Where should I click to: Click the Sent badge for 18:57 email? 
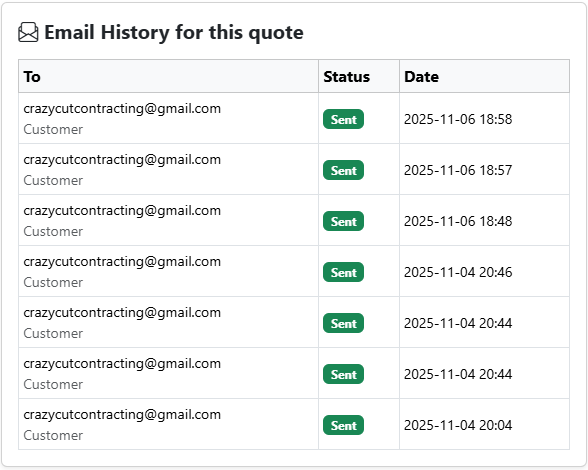[344, 170]
